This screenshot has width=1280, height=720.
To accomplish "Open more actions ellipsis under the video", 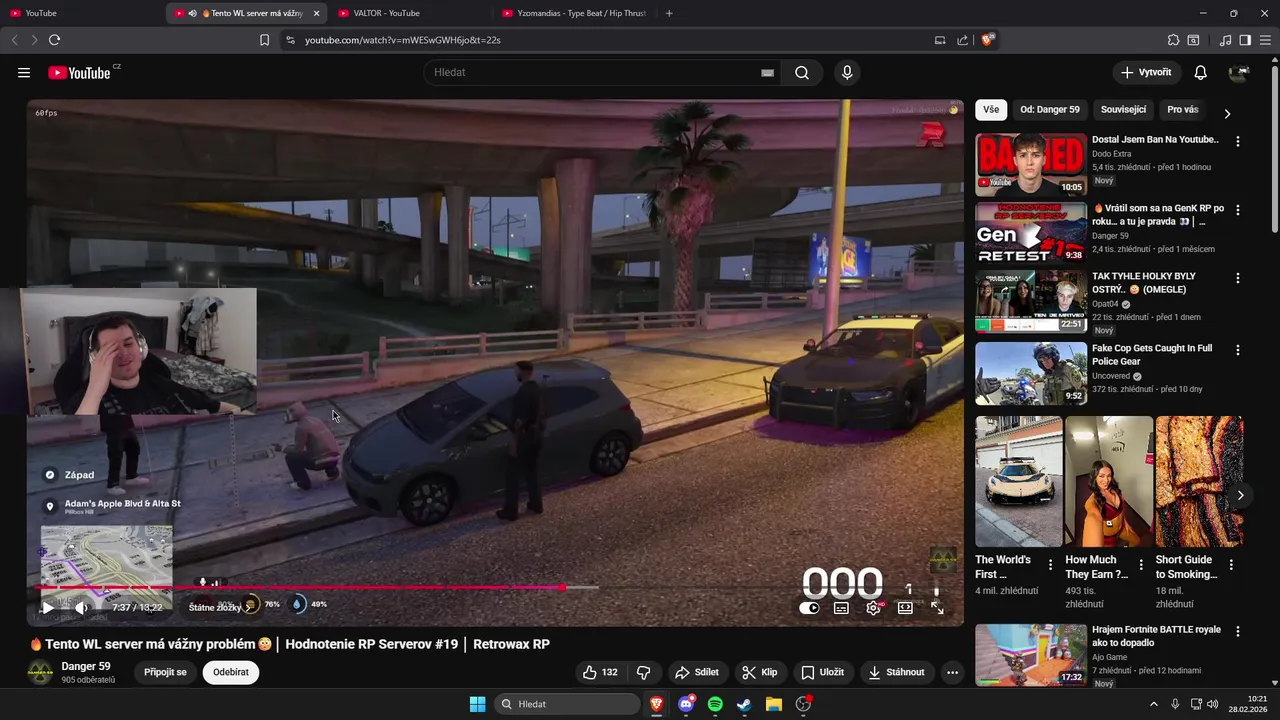I will point(952,672).
